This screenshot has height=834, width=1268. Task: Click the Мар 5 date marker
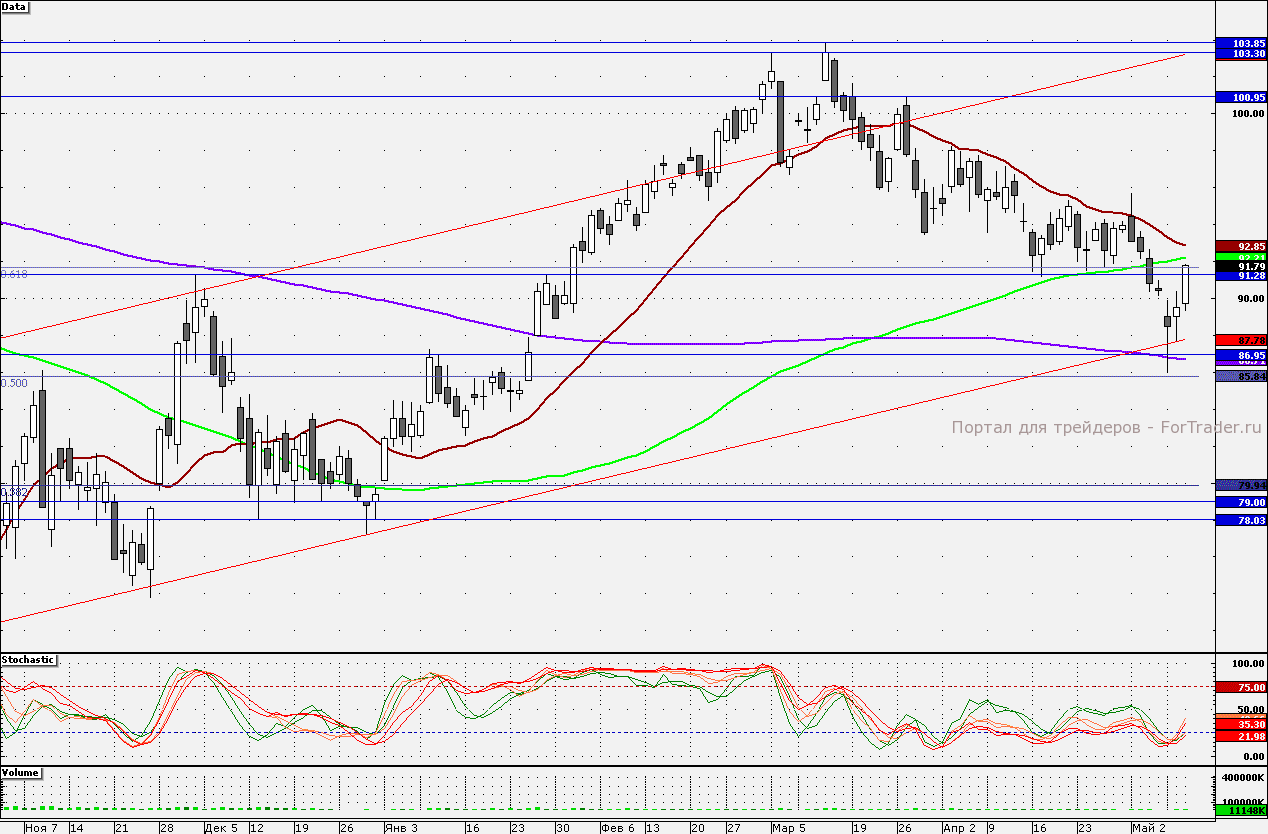click(x=789, y=828)
